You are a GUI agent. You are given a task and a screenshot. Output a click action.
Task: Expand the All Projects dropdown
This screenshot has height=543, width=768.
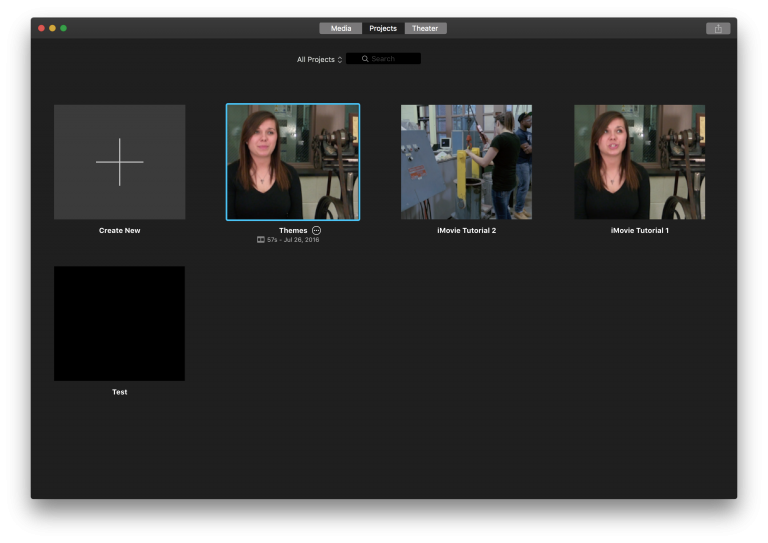pyautogui.click(x=319, y=59)
